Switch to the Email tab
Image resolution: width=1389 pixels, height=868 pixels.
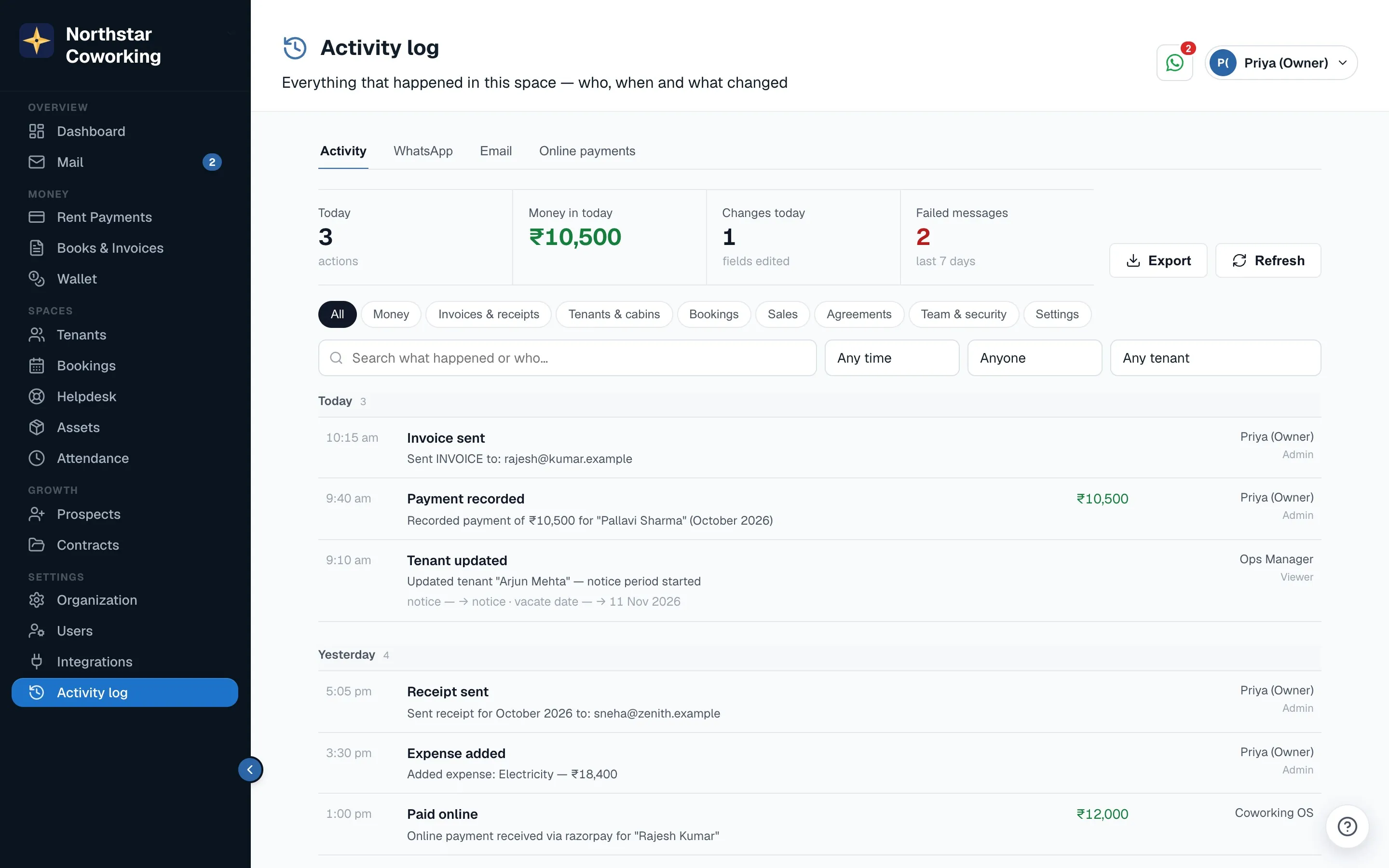[x=496, y=151]
